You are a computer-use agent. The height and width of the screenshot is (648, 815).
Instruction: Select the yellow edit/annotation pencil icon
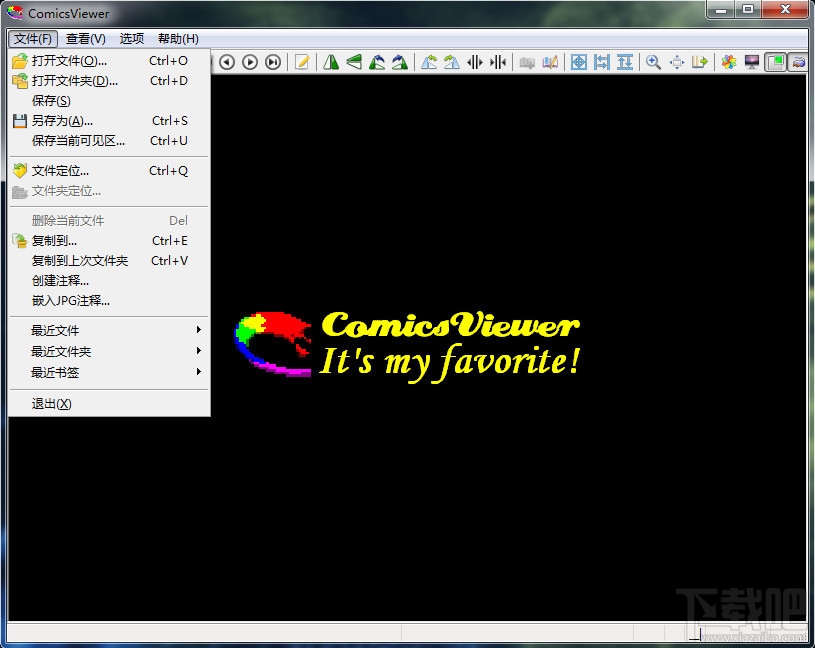click(302, 62)
